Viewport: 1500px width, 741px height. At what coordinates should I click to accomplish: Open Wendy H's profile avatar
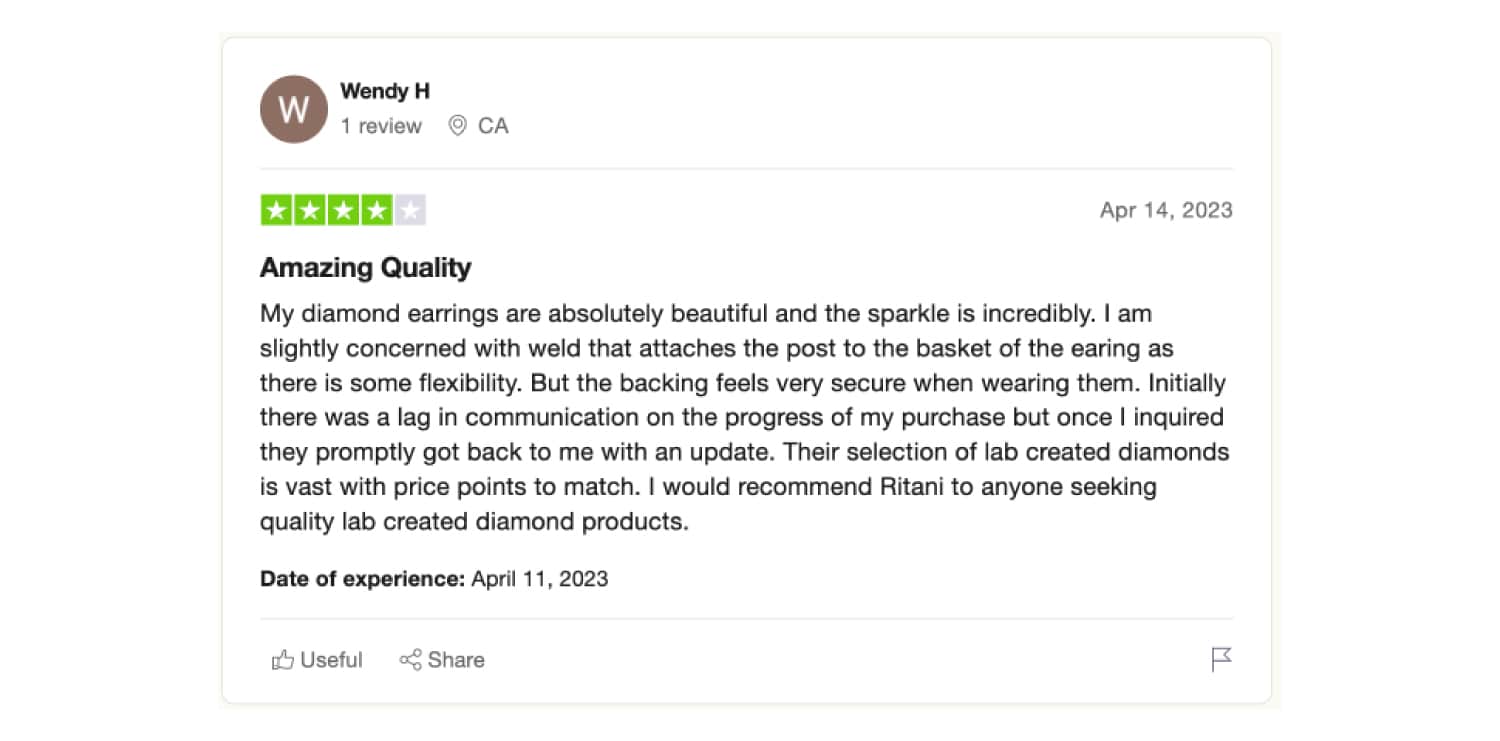tap(292, 108)
